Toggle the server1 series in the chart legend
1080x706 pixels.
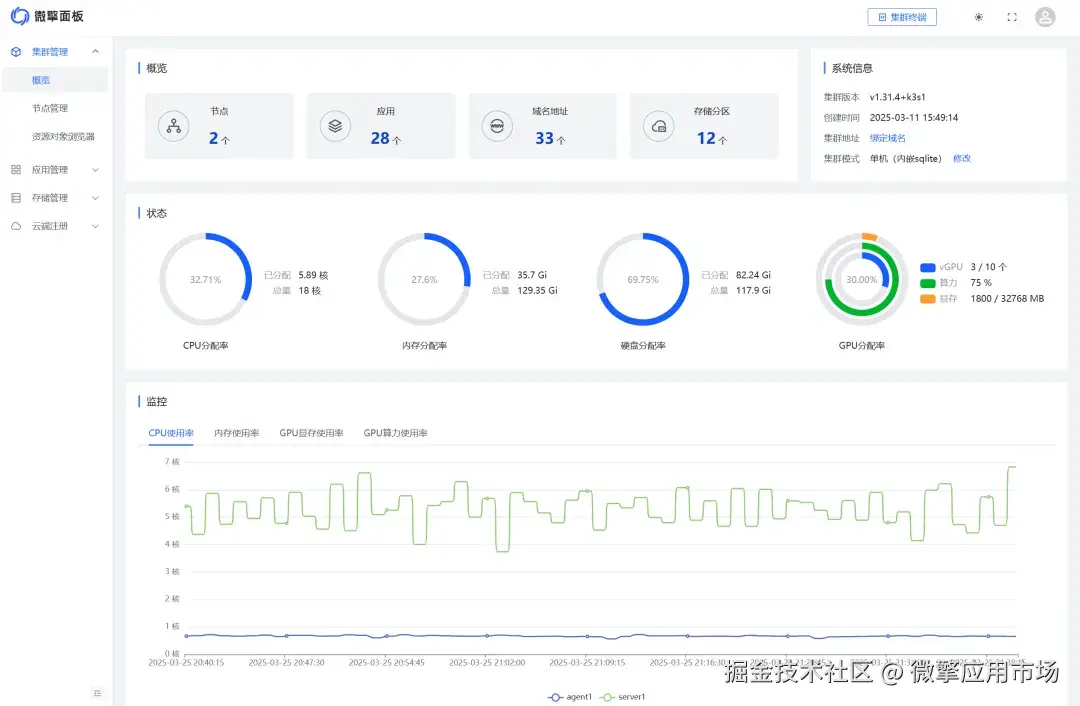[623, 697]
